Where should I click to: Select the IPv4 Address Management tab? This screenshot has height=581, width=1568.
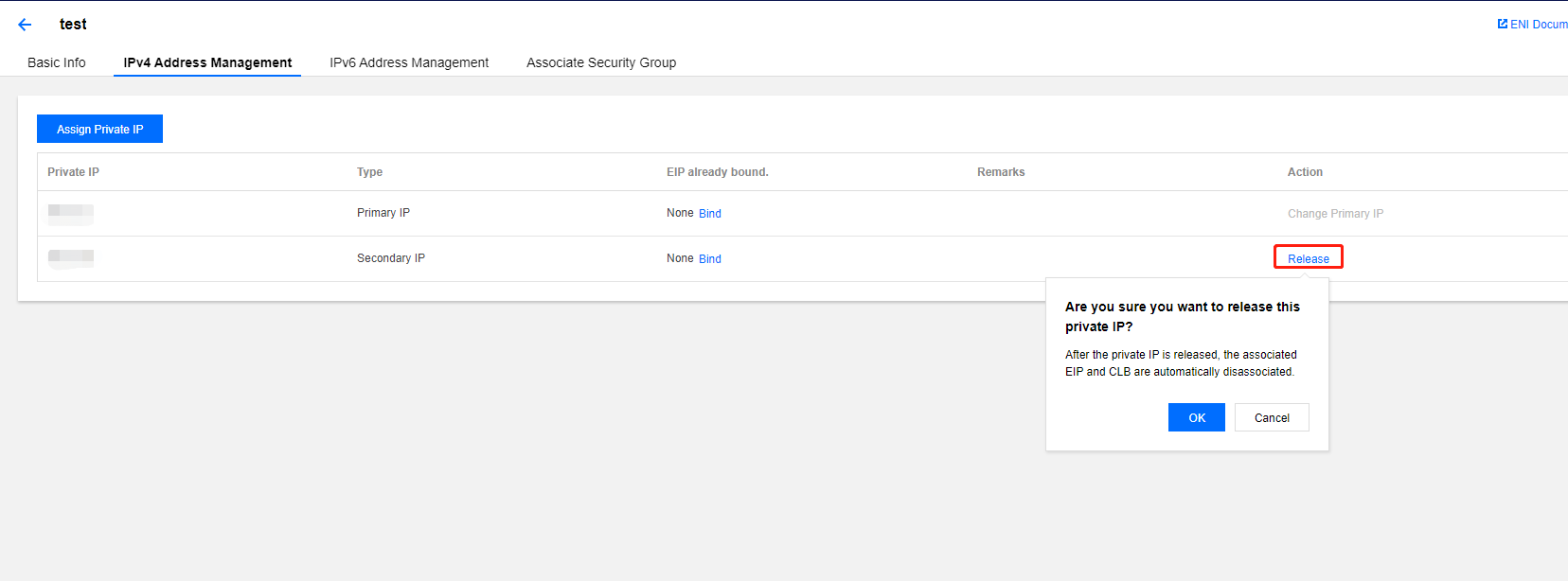[207, 62]
